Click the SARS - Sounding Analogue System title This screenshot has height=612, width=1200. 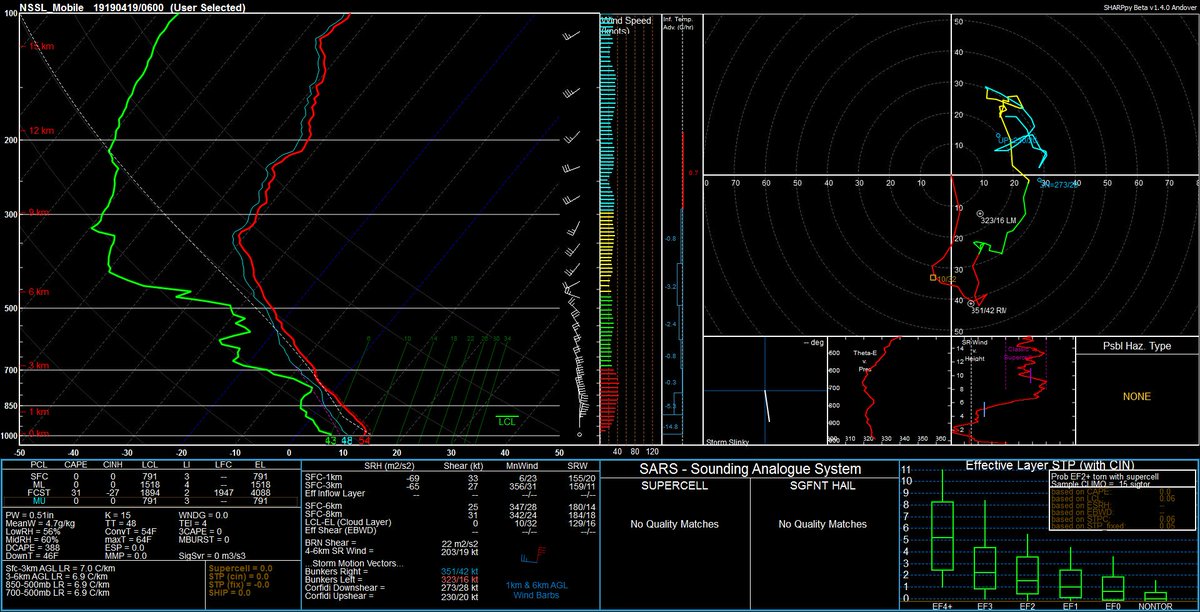[749, 470]
